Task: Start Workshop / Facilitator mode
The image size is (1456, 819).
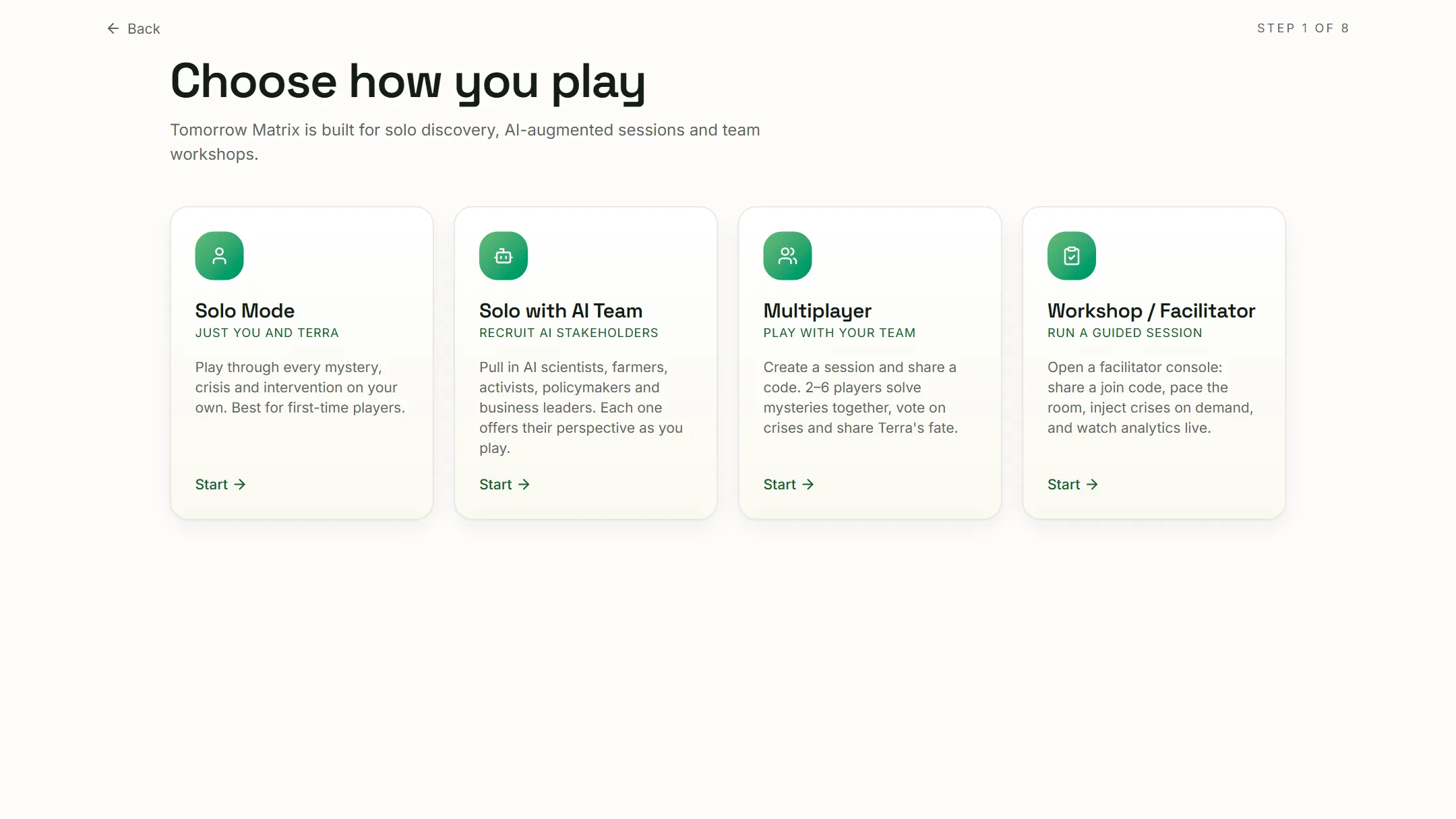Action: tap(1072, 484)
